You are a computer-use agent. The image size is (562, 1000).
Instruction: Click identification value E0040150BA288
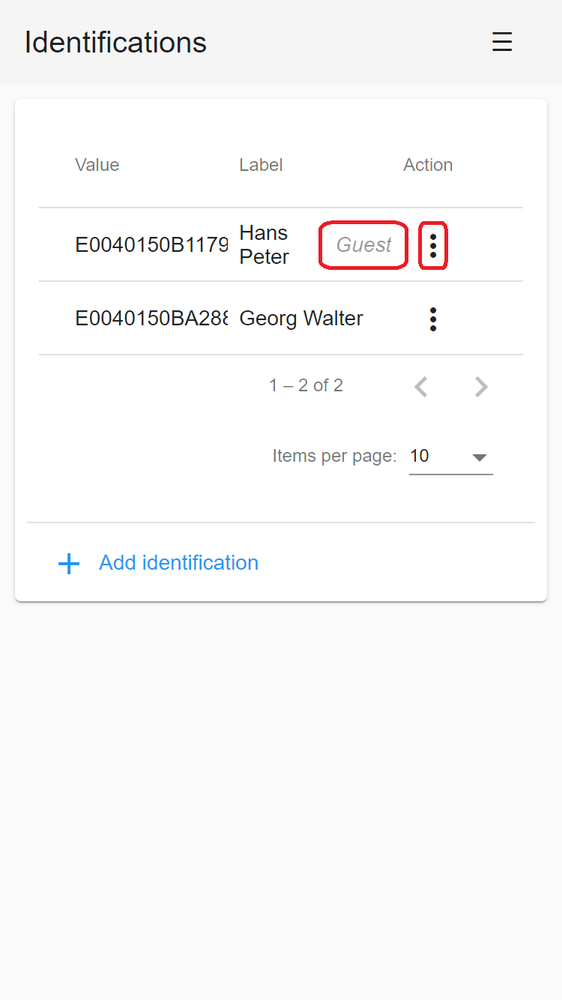coord(151,318)
